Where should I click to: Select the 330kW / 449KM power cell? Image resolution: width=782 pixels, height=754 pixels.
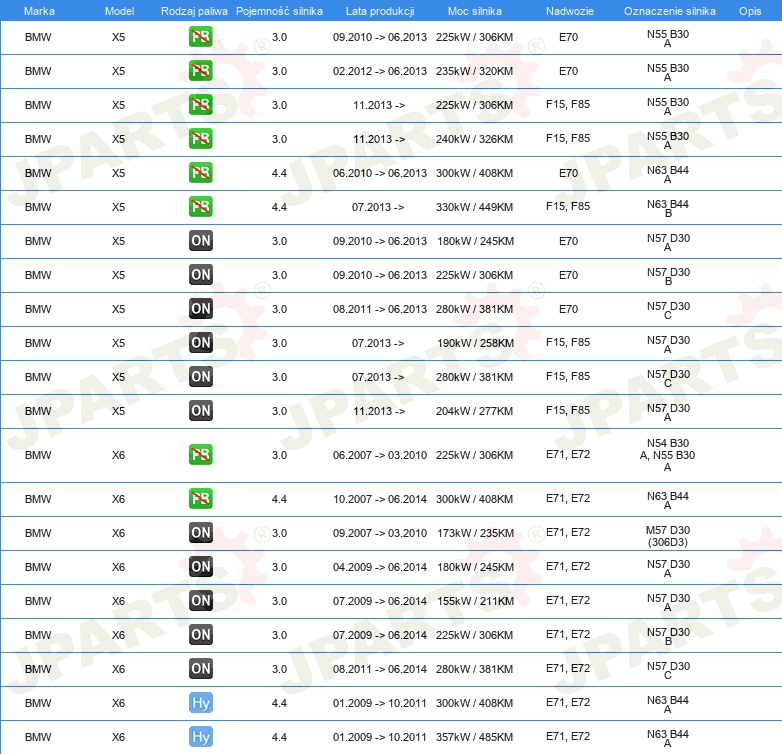point(474,207)
